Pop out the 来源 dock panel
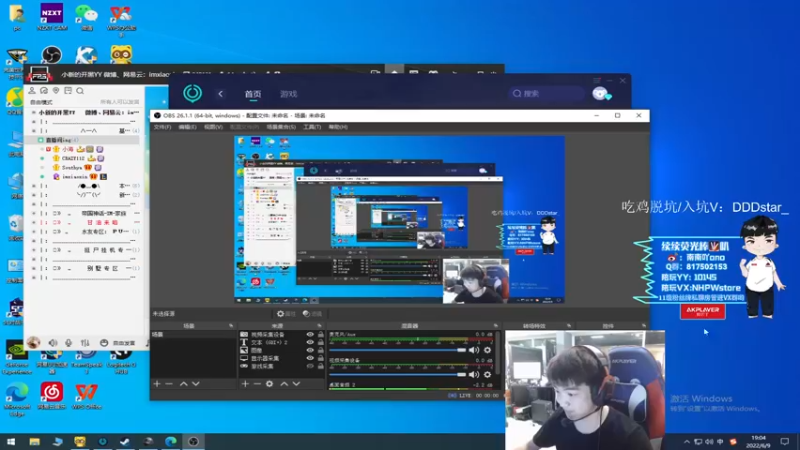 coord(319,326)
